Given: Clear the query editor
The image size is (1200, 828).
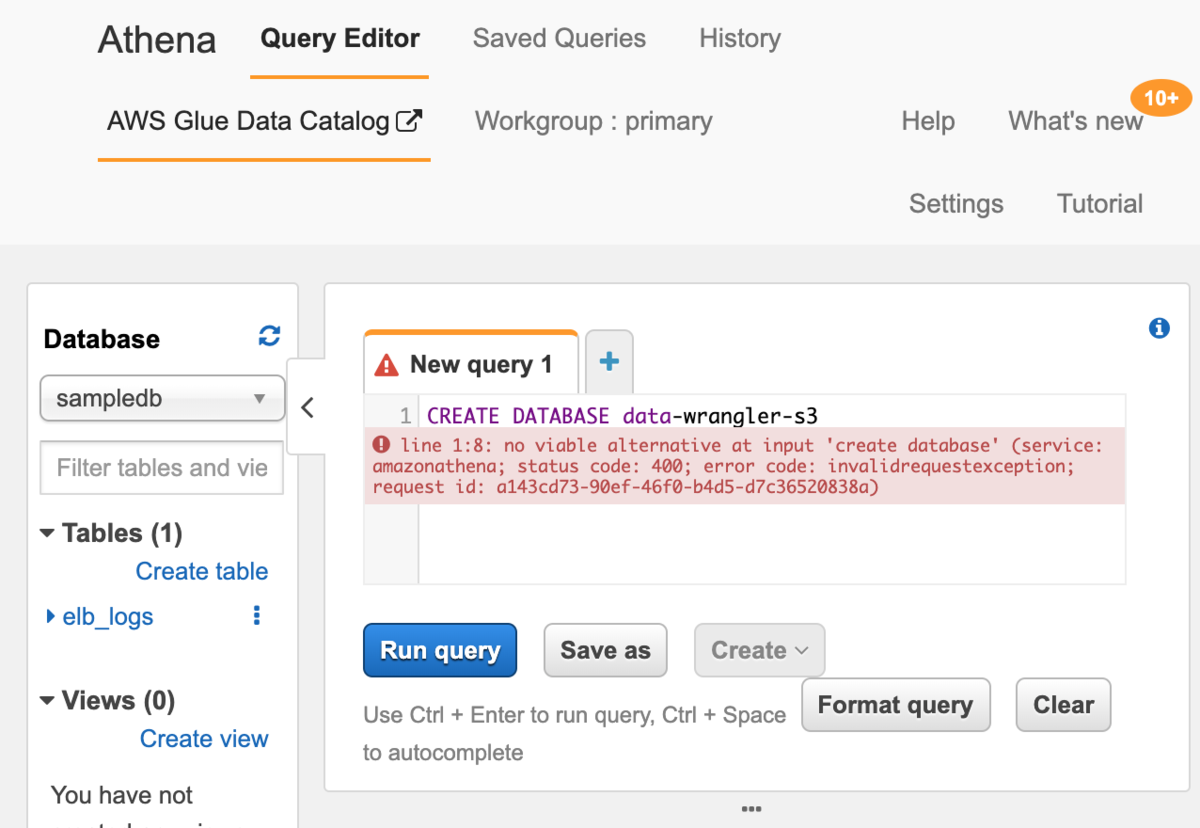Looking at the screenshot, I should (1063, 705).
